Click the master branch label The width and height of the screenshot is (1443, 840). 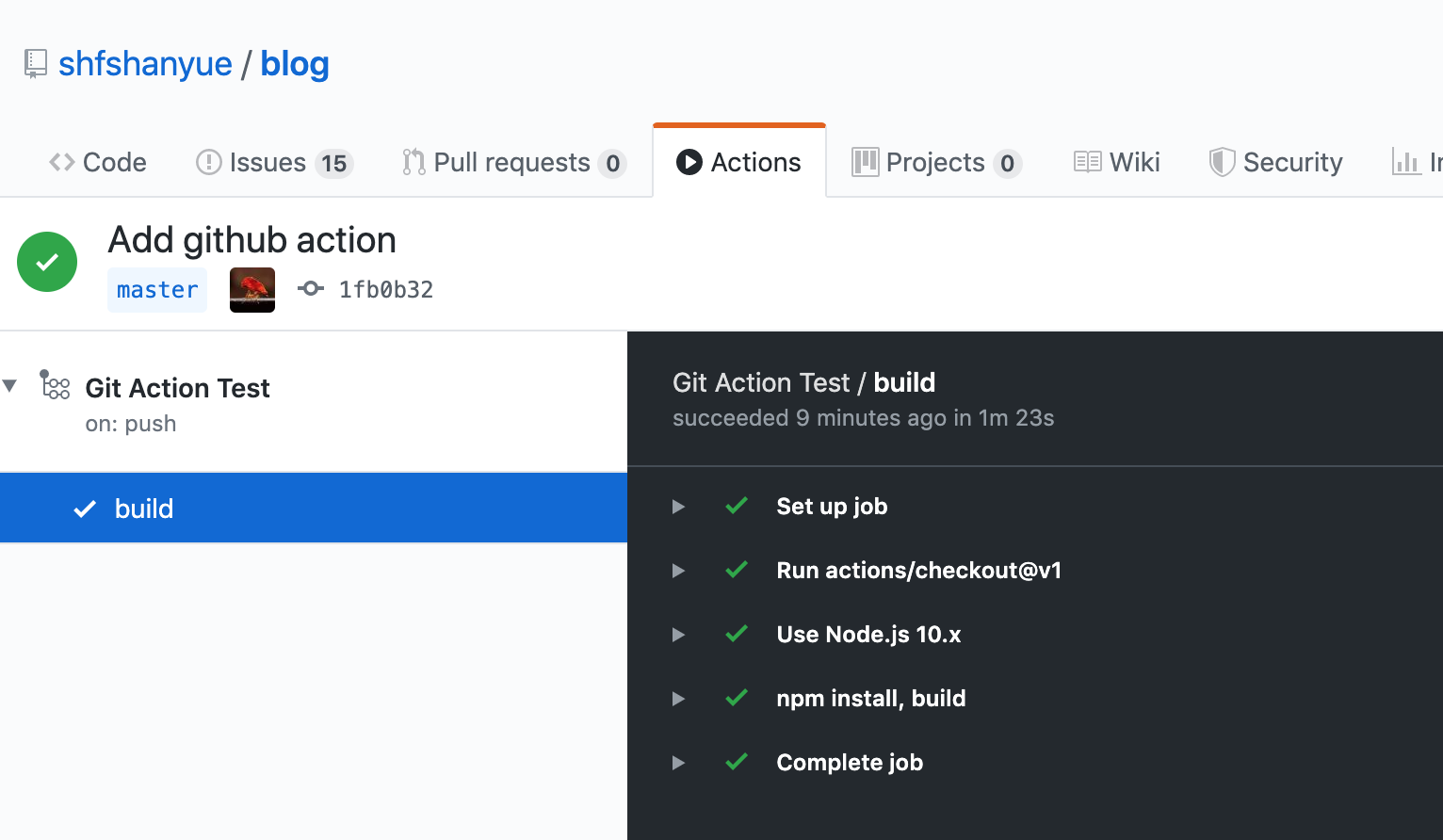[157, 290]
